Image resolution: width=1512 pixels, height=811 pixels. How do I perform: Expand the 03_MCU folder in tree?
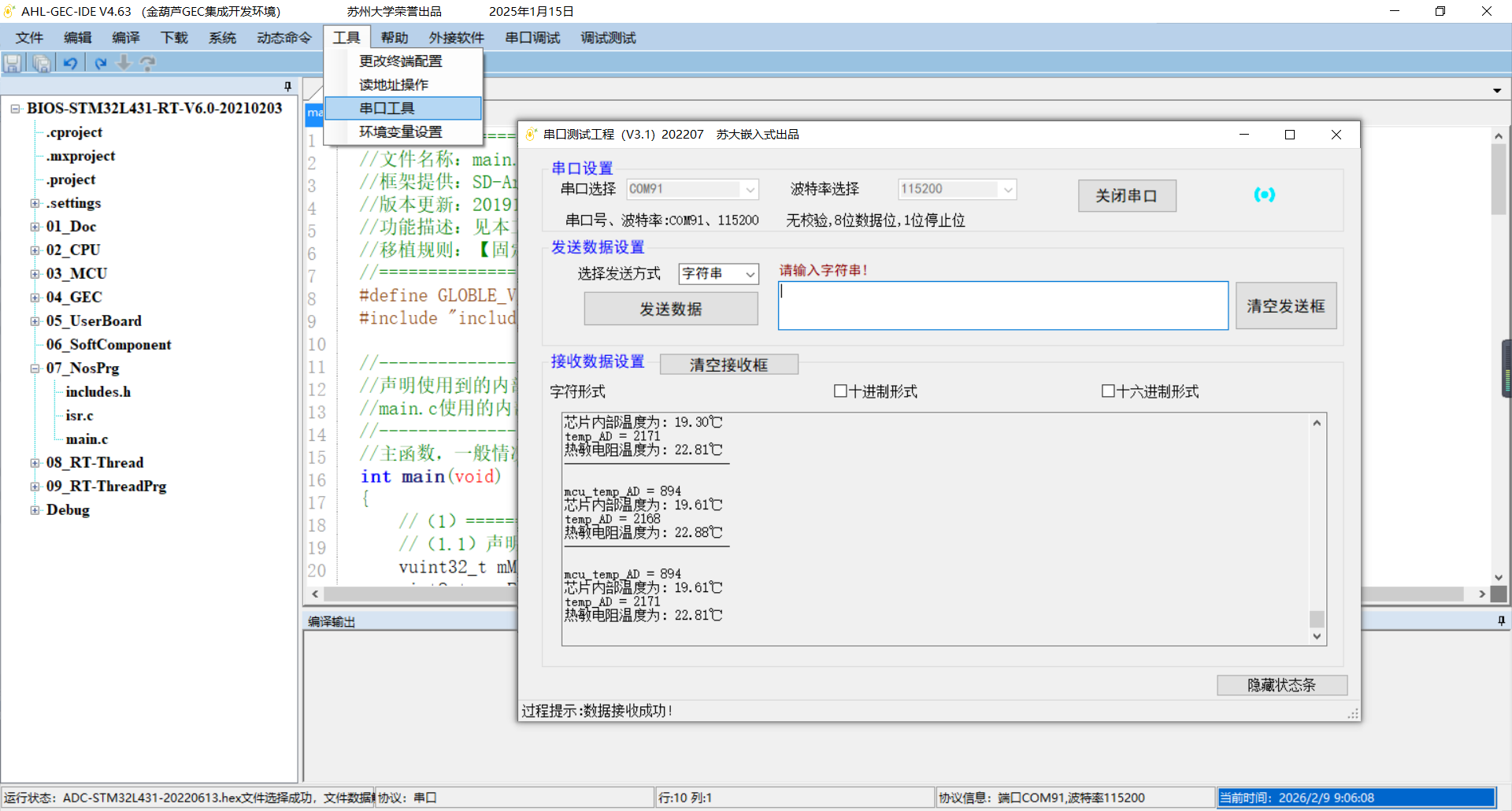(x=35, y=274)
